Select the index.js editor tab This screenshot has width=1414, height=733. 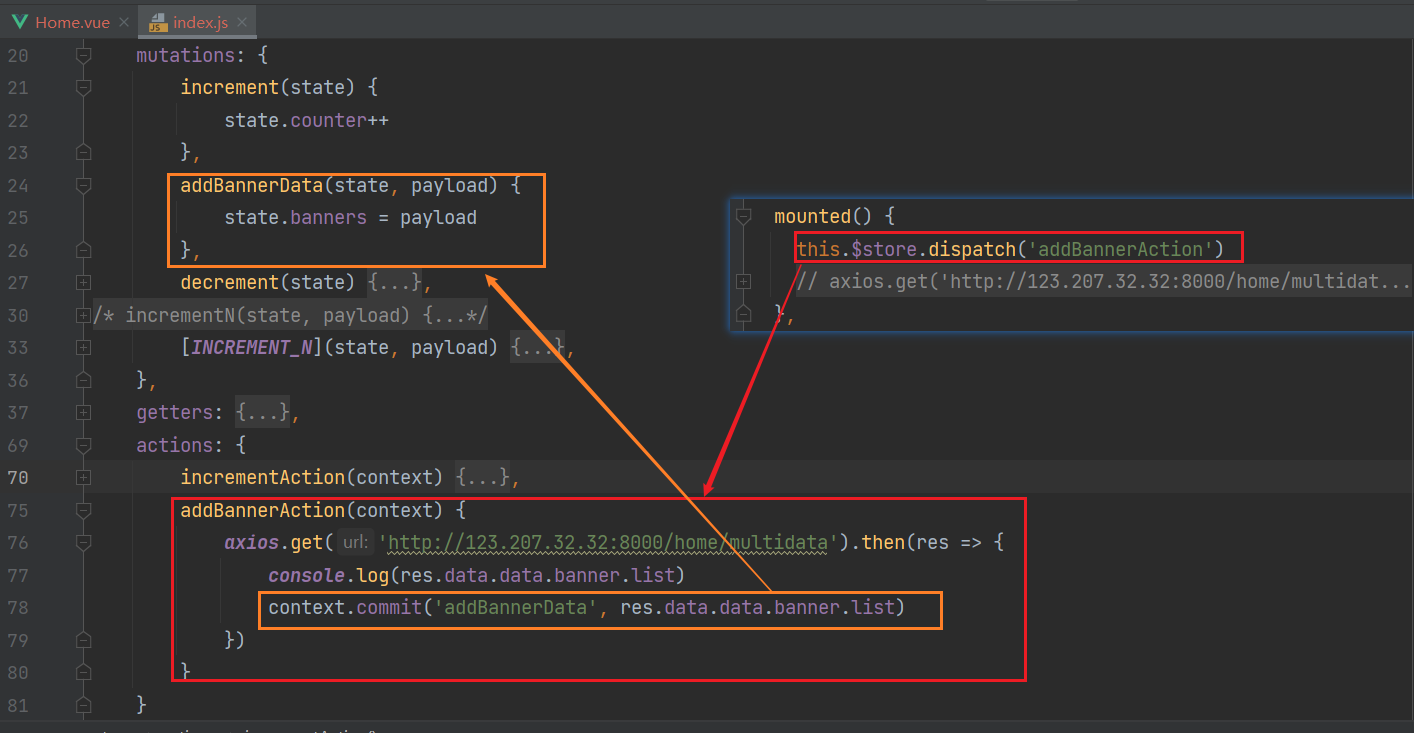[197, 21]
